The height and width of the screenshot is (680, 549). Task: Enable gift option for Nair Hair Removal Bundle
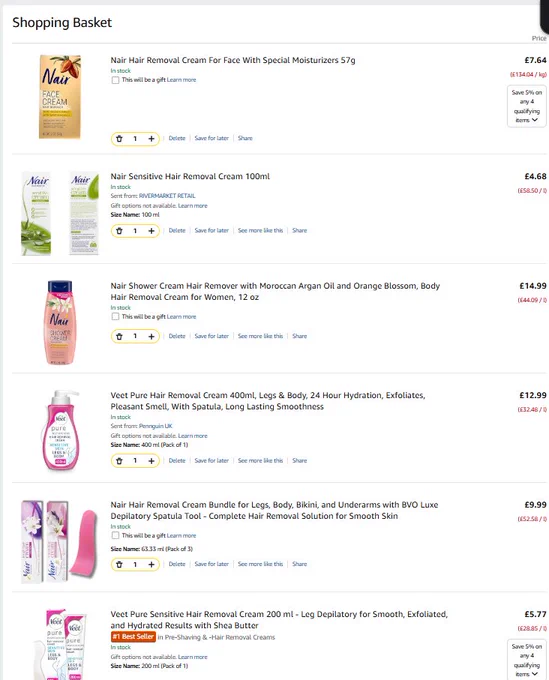(x=115, y=536)
